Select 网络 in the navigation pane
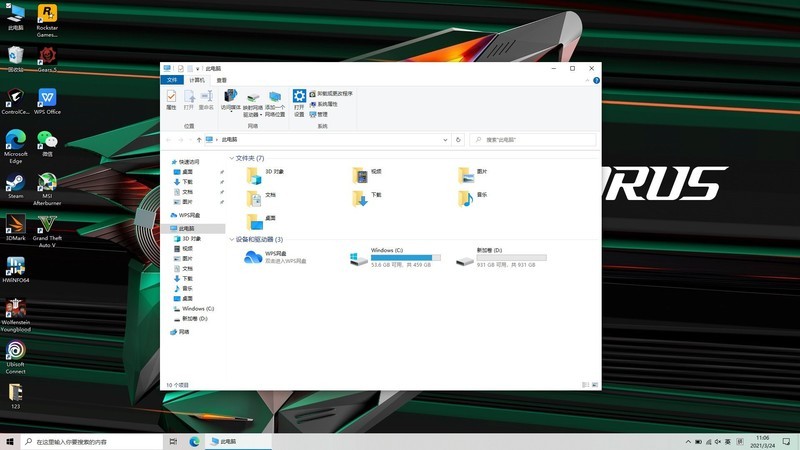The image size is (800, 450). pyautogui.click(x=180, y=332)
